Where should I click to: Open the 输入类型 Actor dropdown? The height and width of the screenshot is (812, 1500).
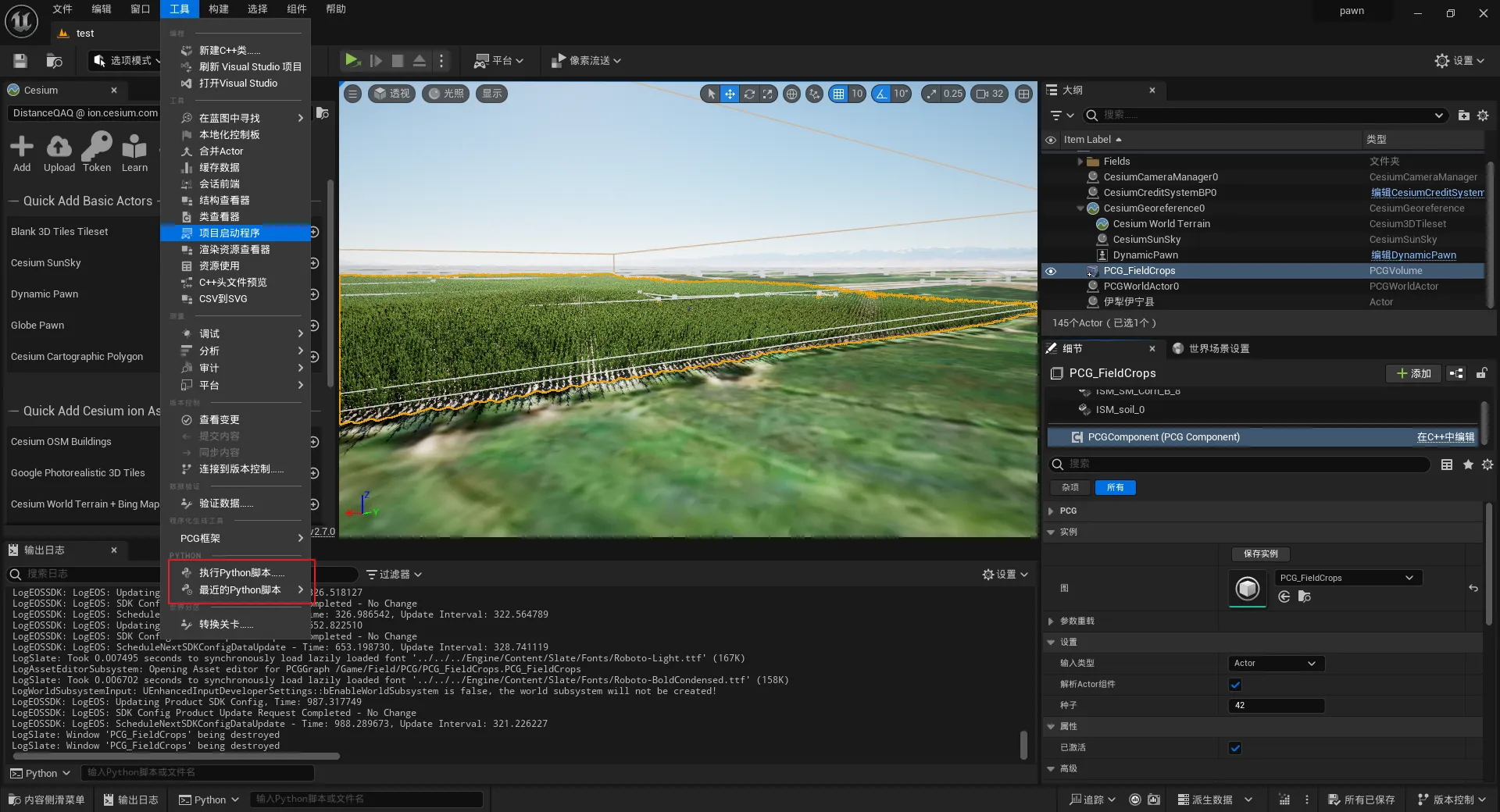(x=1275, y=664)
